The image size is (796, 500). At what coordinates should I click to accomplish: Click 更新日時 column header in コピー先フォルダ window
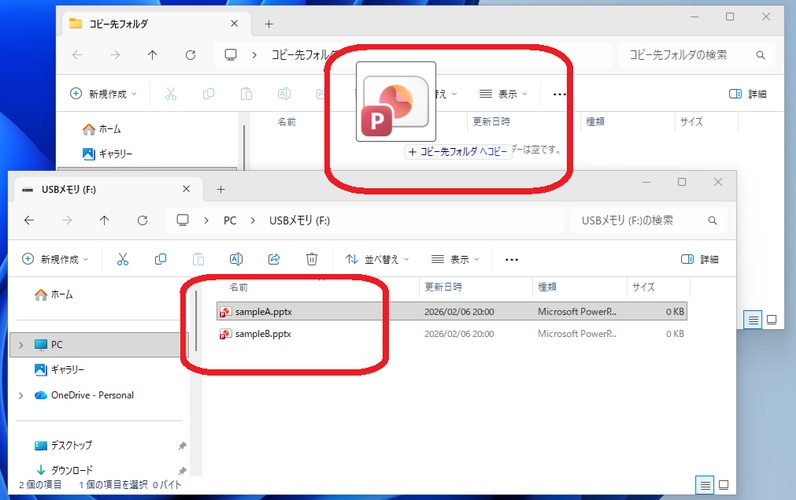[x=491, y=122]
